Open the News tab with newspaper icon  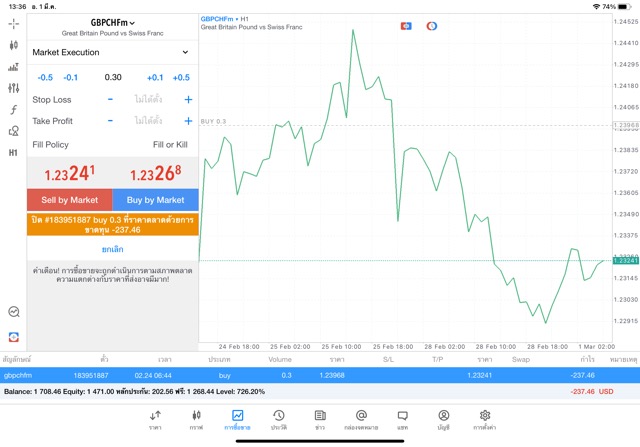pos(320,420)
